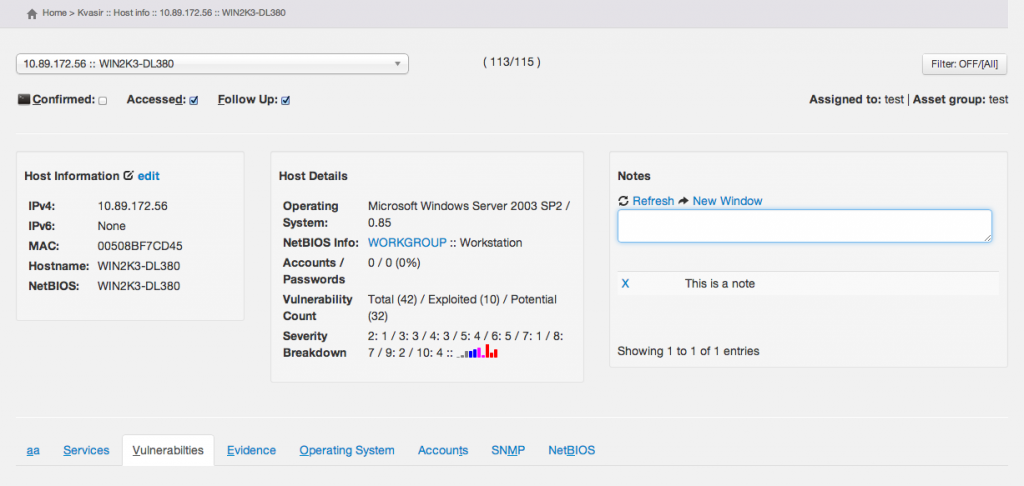Open the Accounts tab
The image size is (1024, 486).
(x=443, y=451)
